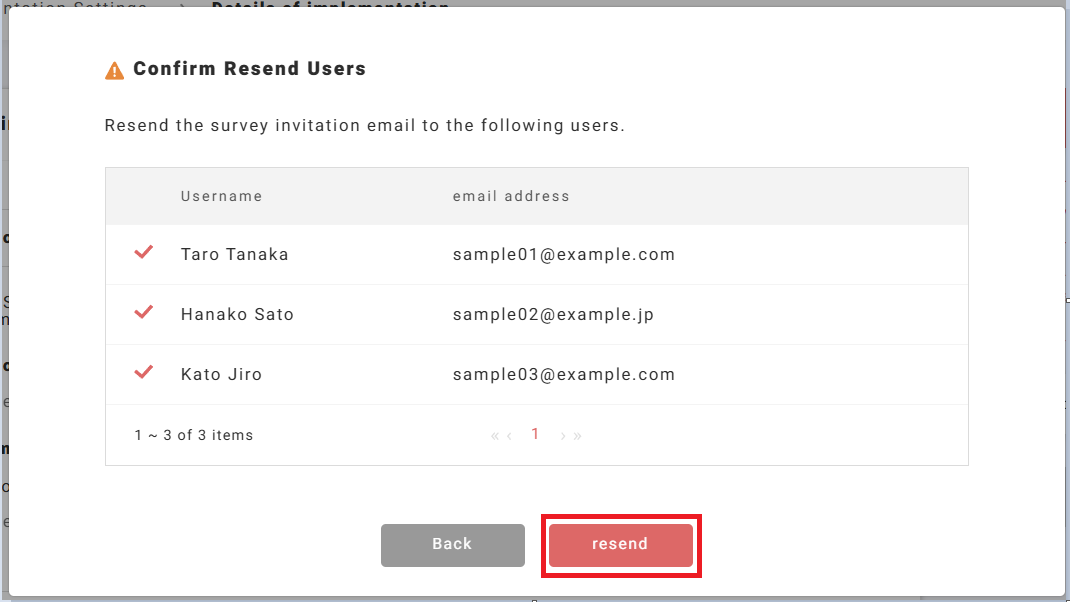Go to the previous page arrow
This screenshot has height=602, width=1070.
pyautogui.click(x=510, y=436)
